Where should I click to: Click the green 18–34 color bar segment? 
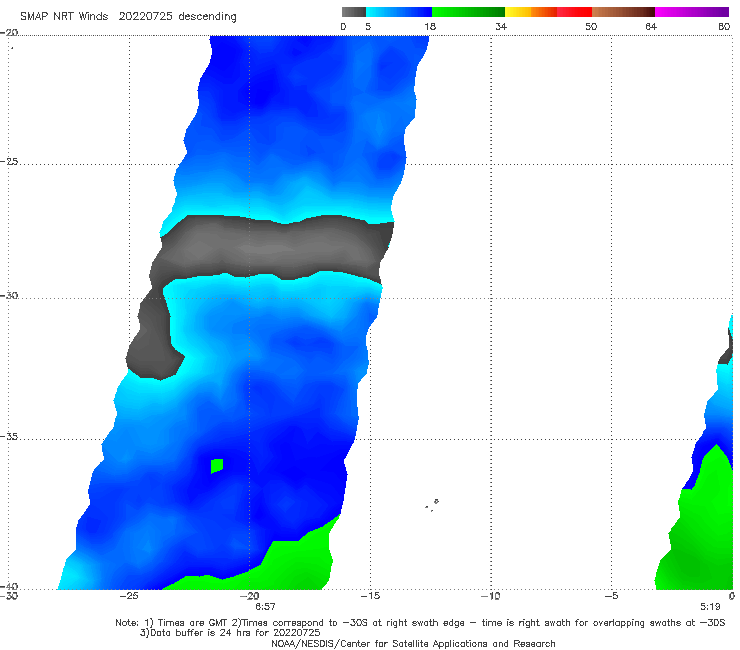[x=468, y=12]
